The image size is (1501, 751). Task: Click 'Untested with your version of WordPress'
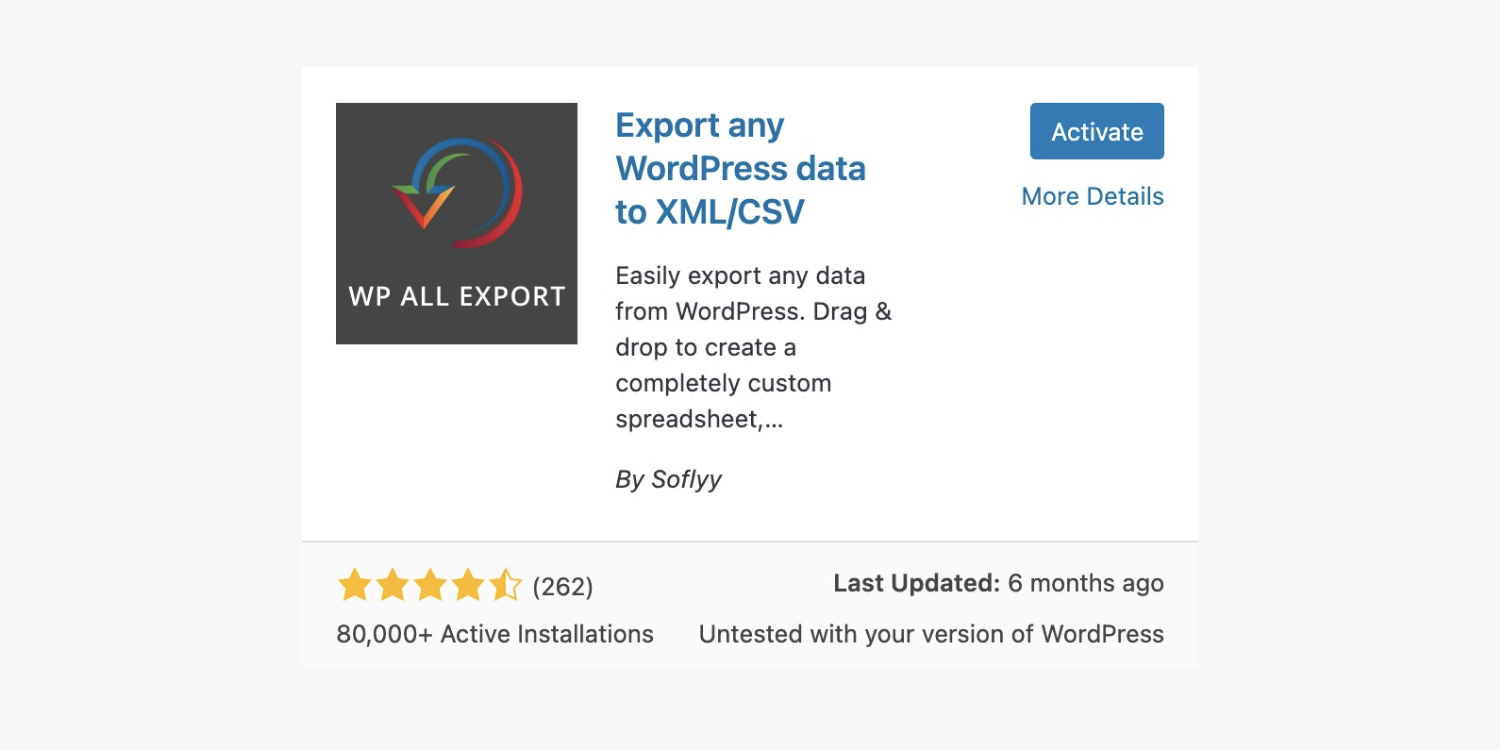pyautogui.click(x=931, y=634)
